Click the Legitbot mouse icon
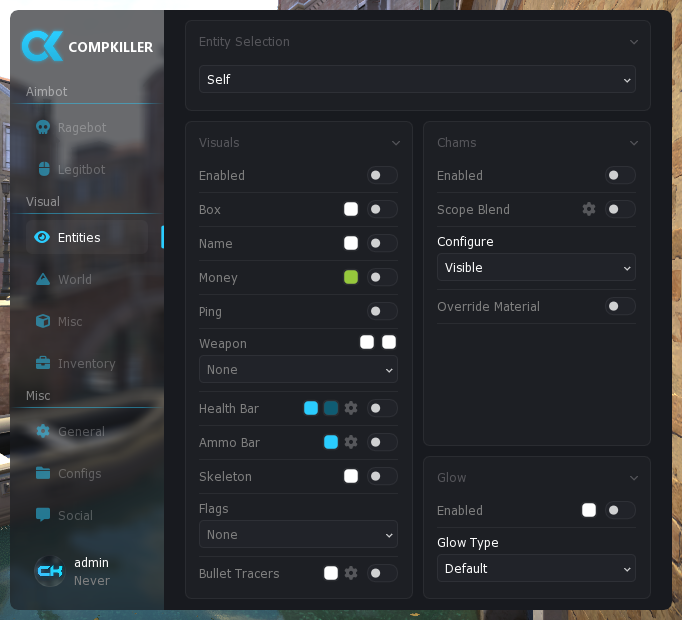The width and height of the screenshot is (682, 620). 44,169
